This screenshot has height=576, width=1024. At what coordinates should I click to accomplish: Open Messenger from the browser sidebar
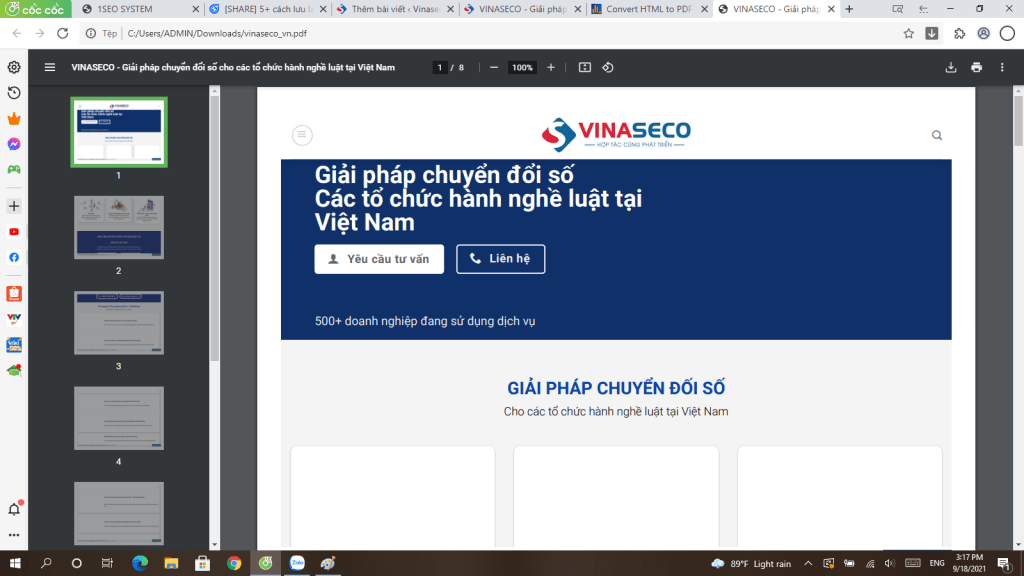point(14,144)
